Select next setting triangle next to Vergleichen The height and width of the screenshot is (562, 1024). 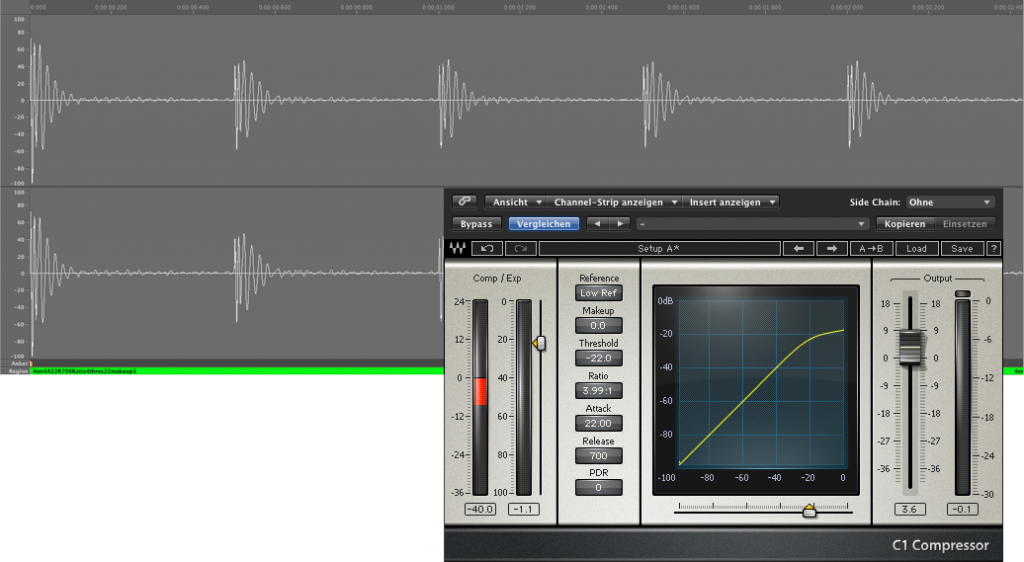(x=620, y=223)
